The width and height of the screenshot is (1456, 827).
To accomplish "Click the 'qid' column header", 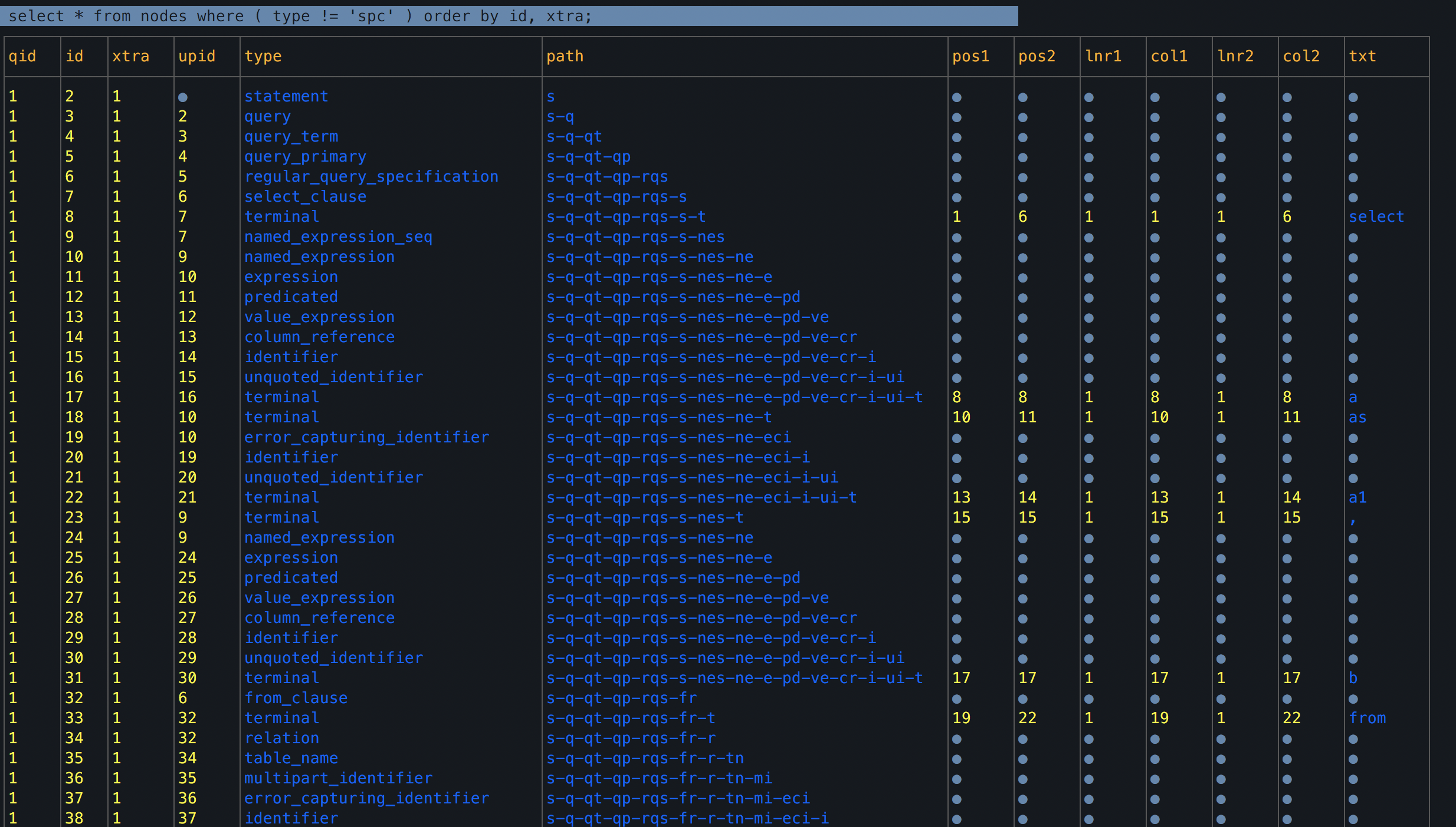I will (22, 56).
